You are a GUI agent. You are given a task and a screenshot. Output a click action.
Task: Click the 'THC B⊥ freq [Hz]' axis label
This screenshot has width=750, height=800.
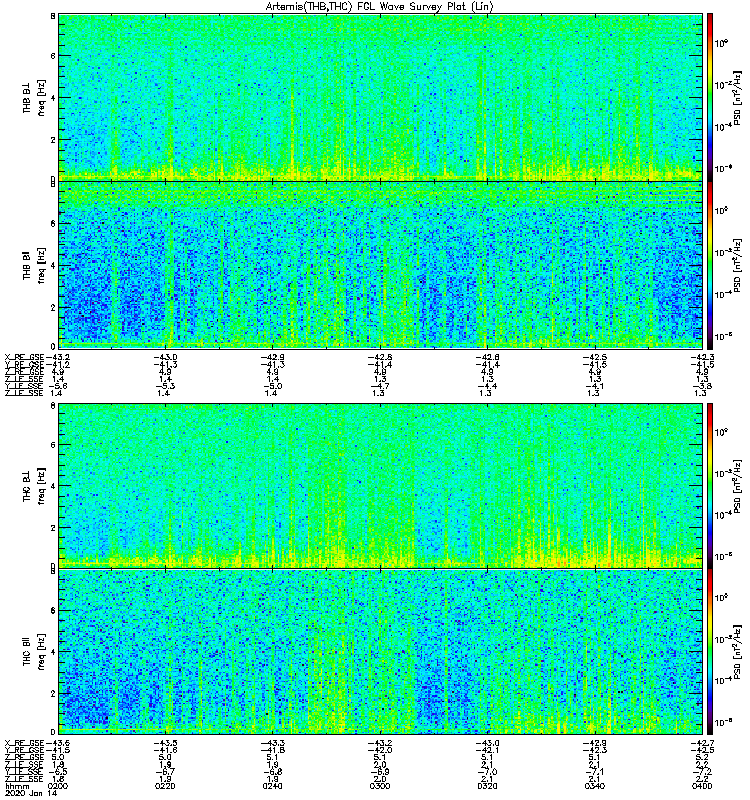34,486
